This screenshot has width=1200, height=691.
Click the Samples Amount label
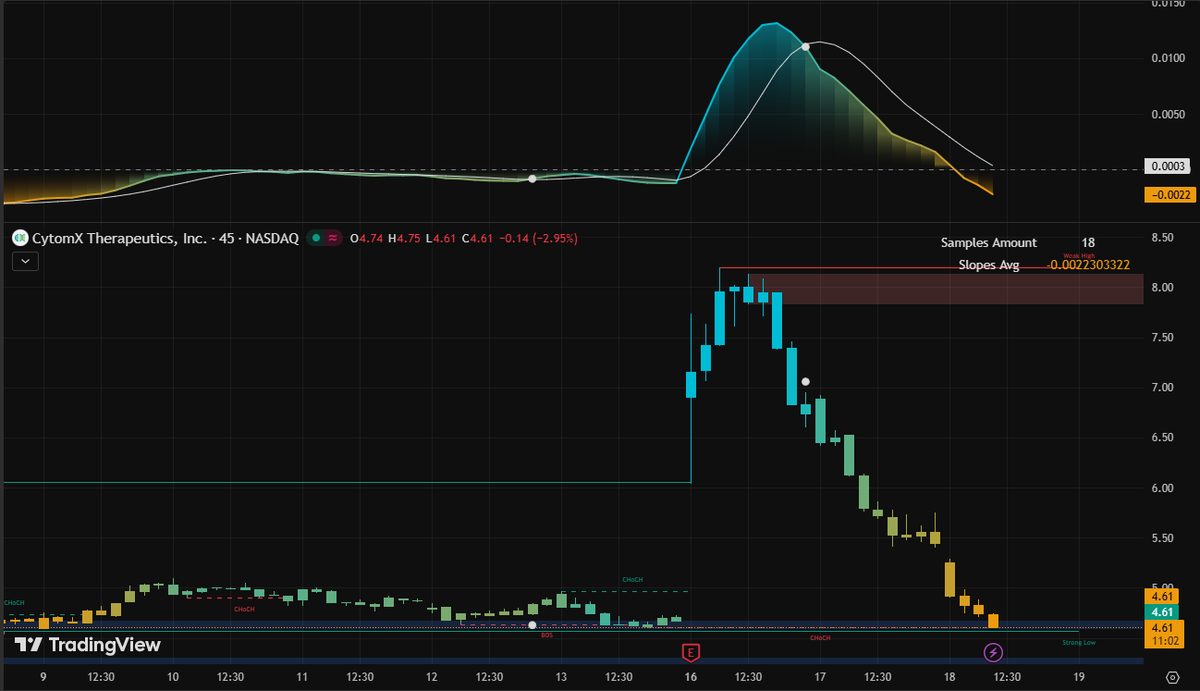point(989,243)
